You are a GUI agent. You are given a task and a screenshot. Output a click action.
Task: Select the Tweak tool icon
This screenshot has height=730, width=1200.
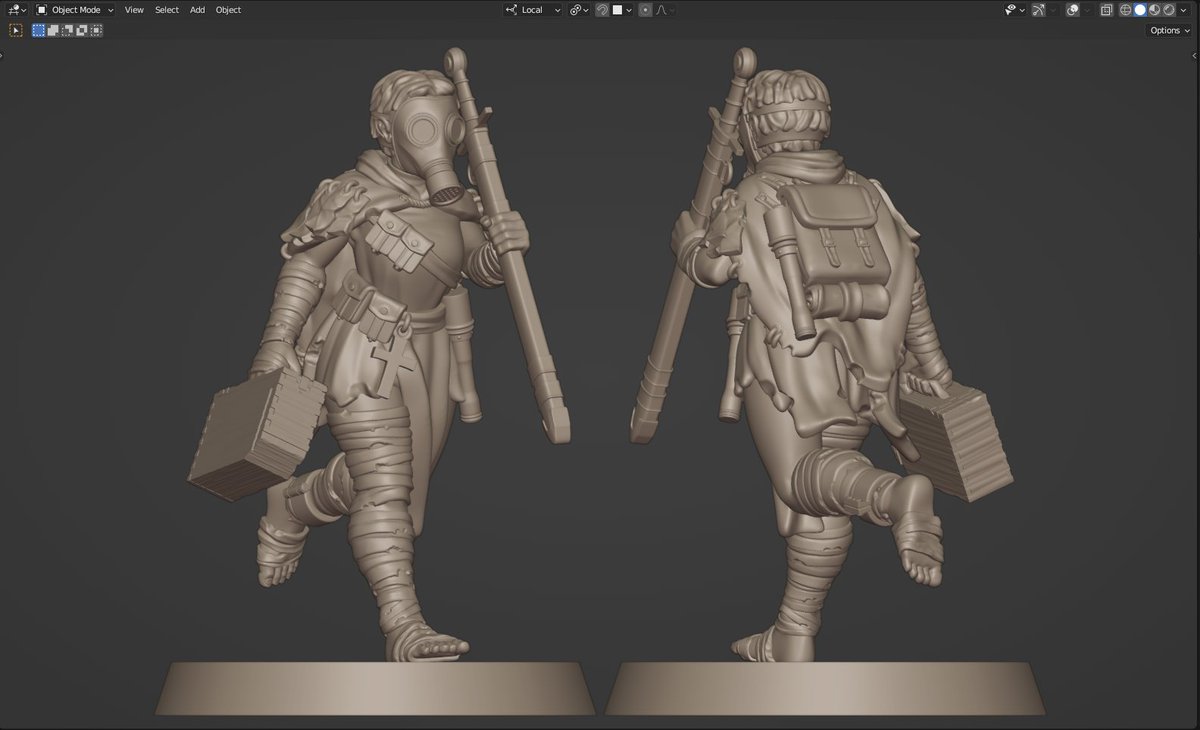pos(16,30)
